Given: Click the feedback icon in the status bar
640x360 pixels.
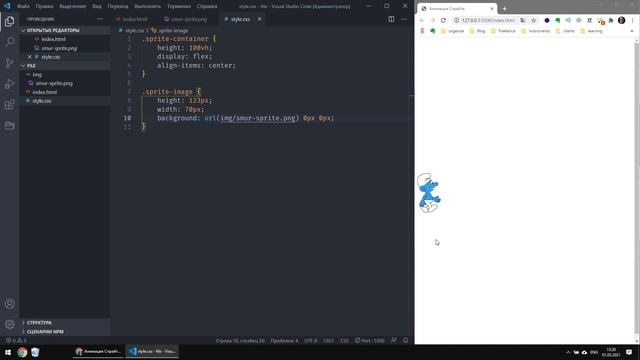Looking at the screenshot, I should click(x=394, y=340).
